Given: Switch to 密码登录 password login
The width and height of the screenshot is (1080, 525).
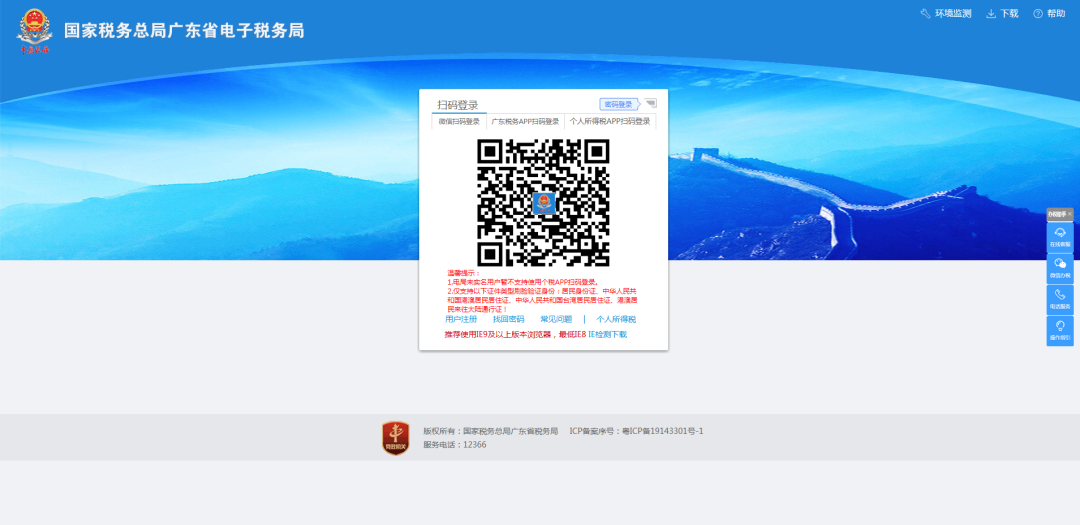Looking at the screenshot, I should point(618,104).
